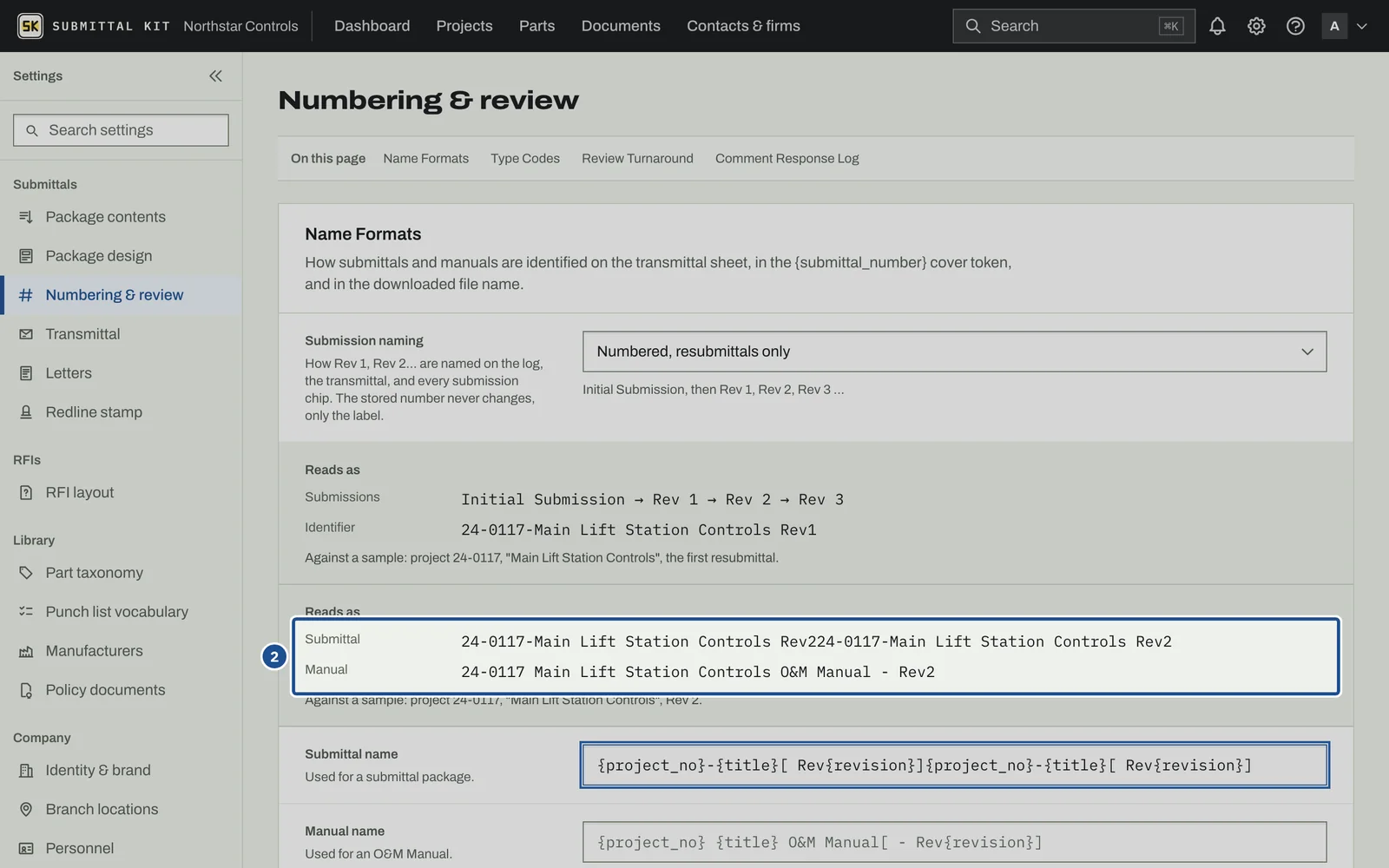Go to the Dashboard menu
The width and height of the screenshot is (1389, 868).
(372, 26)
